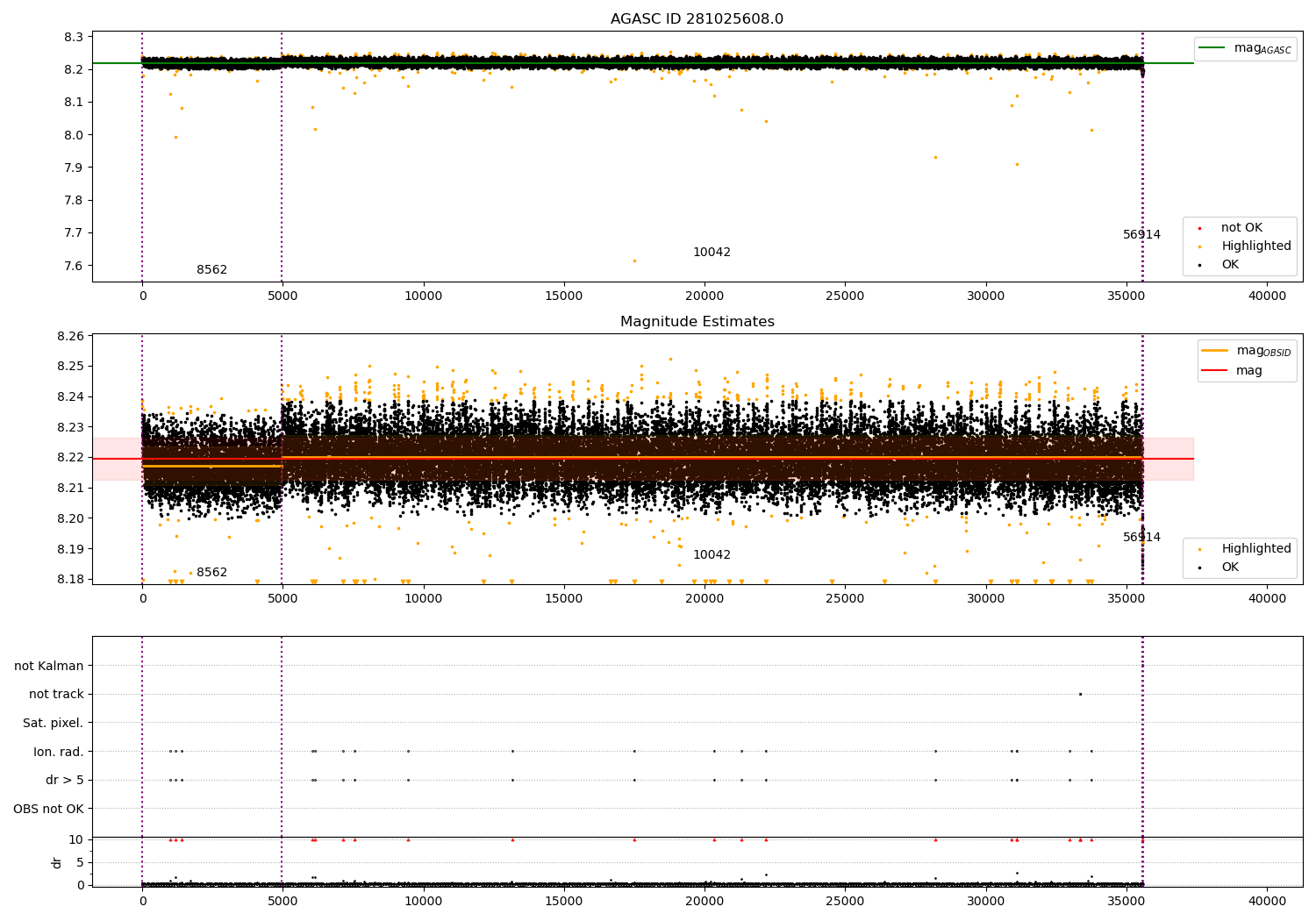Select the 56914 annotation in the middle plot
The image size is (1316, 921).
point(1141,538)
